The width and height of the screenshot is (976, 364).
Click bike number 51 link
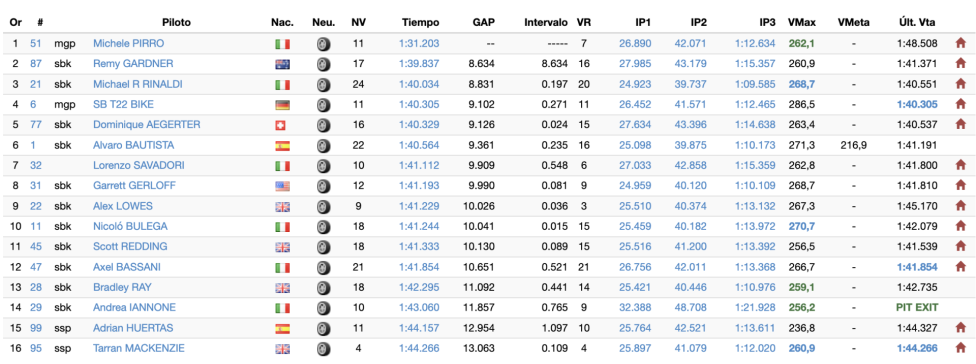35,44
